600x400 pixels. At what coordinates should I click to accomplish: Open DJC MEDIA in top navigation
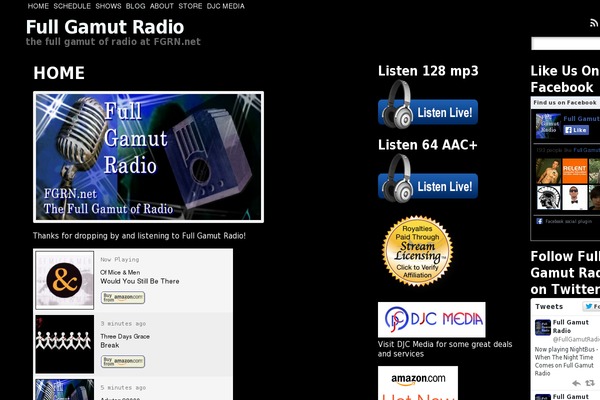[225, 6]
